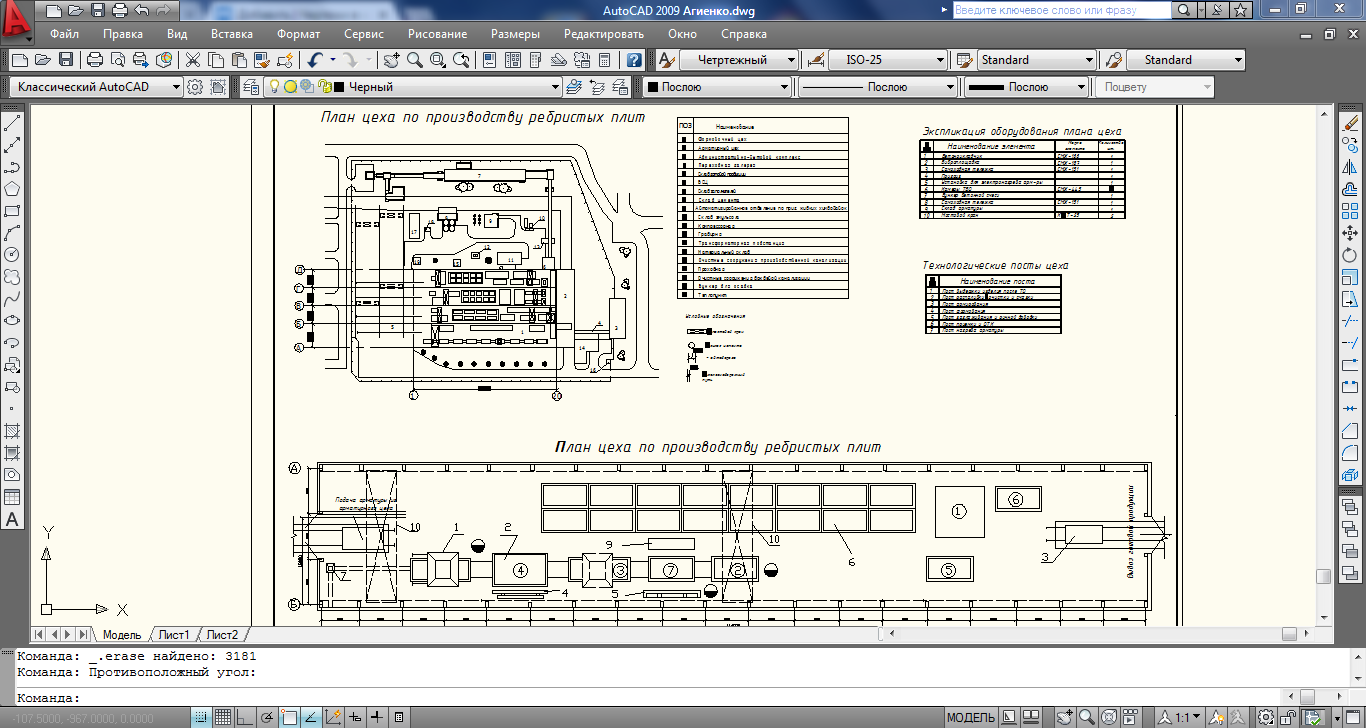Toggle Polar tracking in status bar

point(267,717)
